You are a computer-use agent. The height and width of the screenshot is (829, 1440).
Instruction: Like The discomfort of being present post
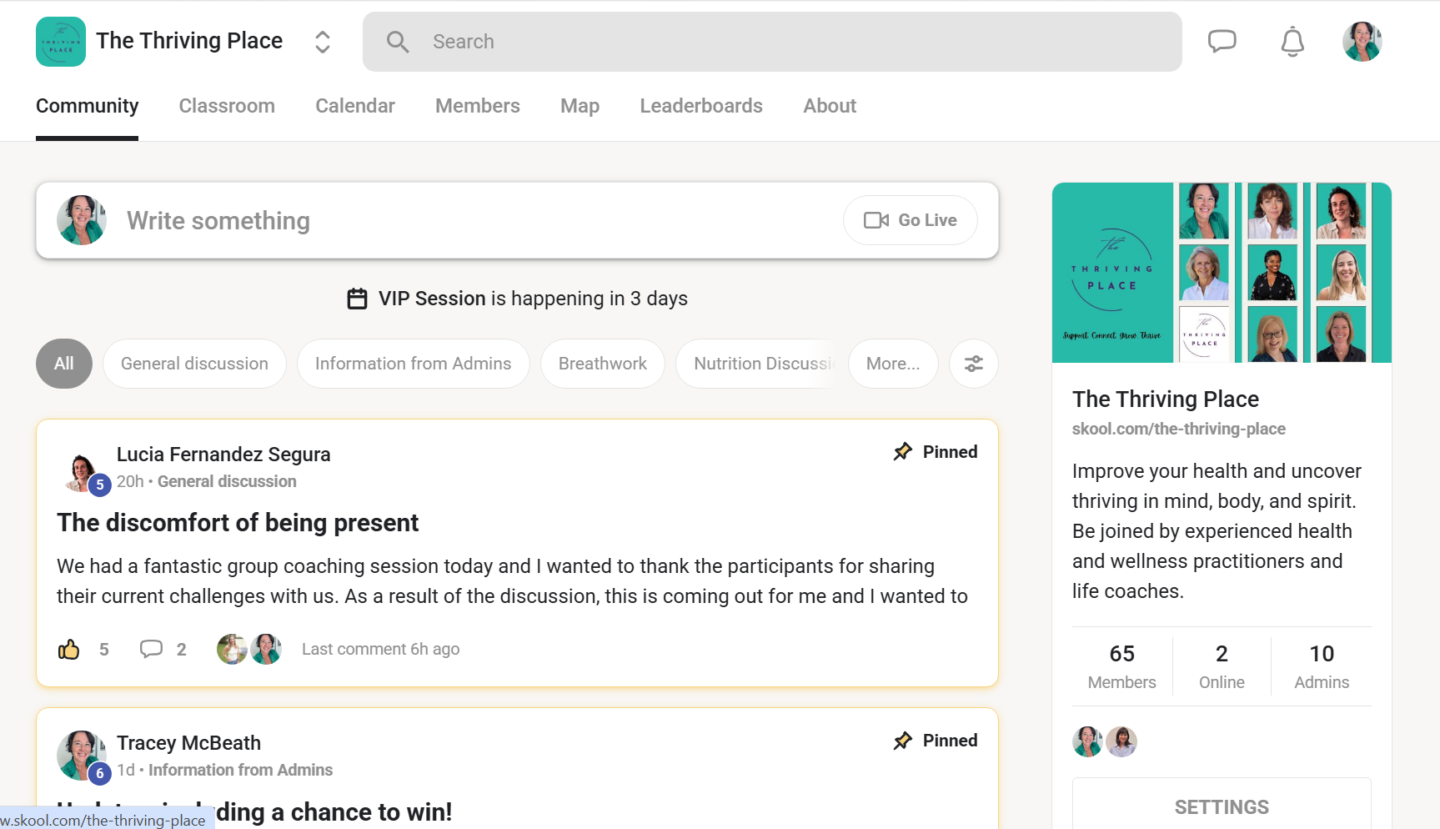69,650
